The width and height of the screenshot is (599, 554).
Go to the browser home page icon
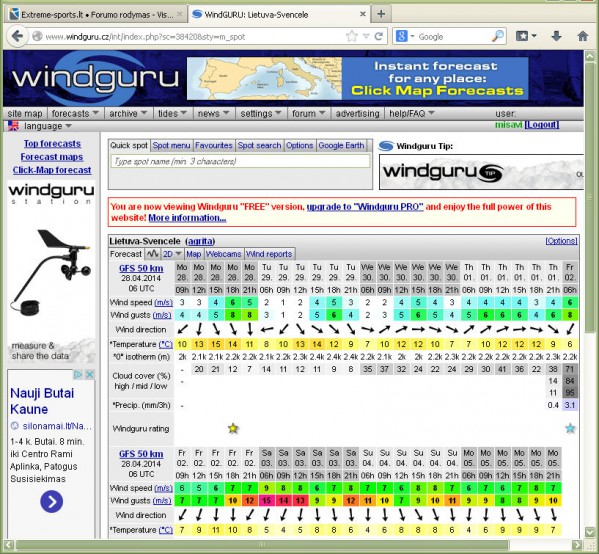[583, 36]
